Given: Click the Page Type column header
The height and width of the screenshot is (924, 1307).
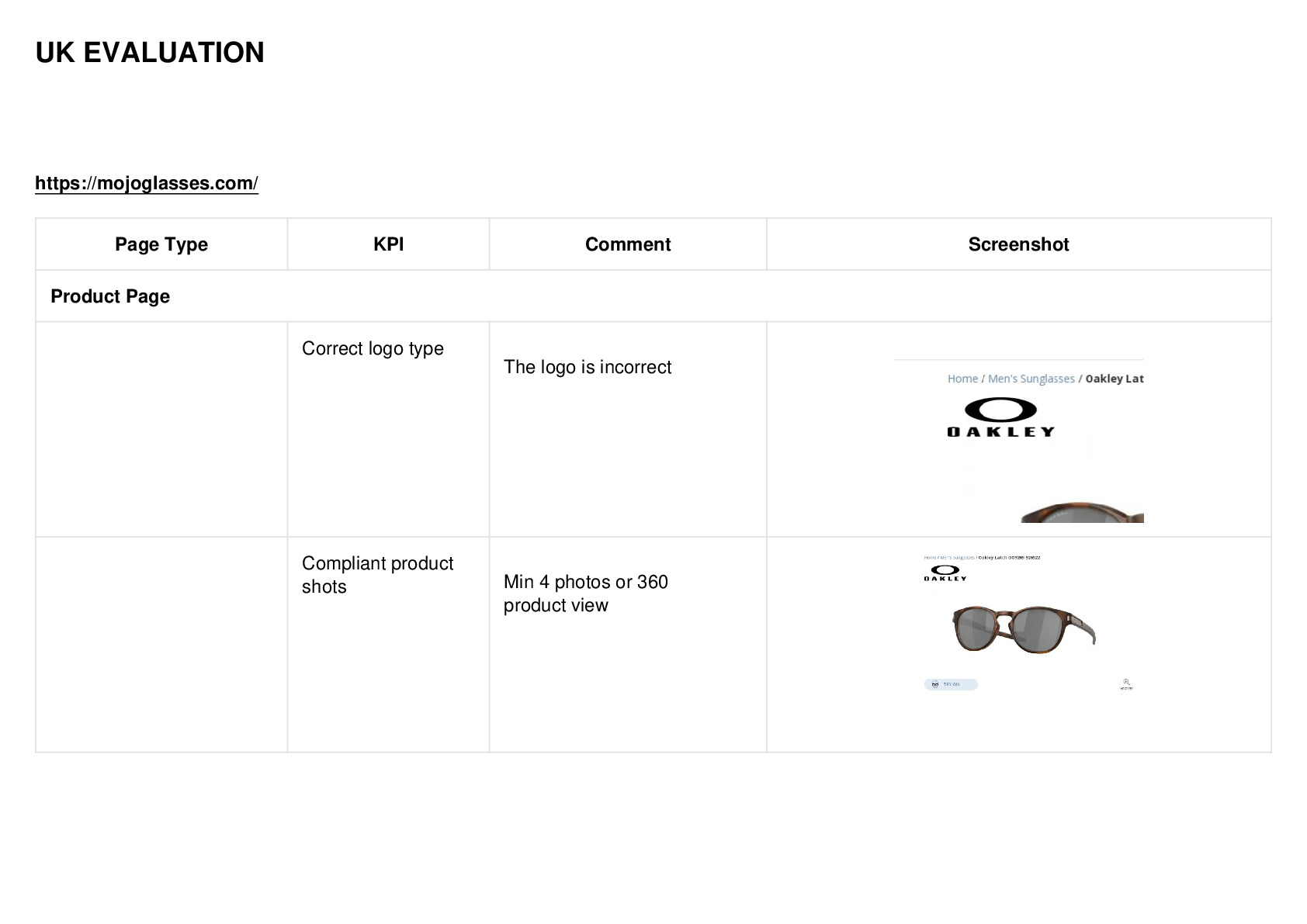Looking at the screenshot, I should pyautogui.click(x=161, y=244).
